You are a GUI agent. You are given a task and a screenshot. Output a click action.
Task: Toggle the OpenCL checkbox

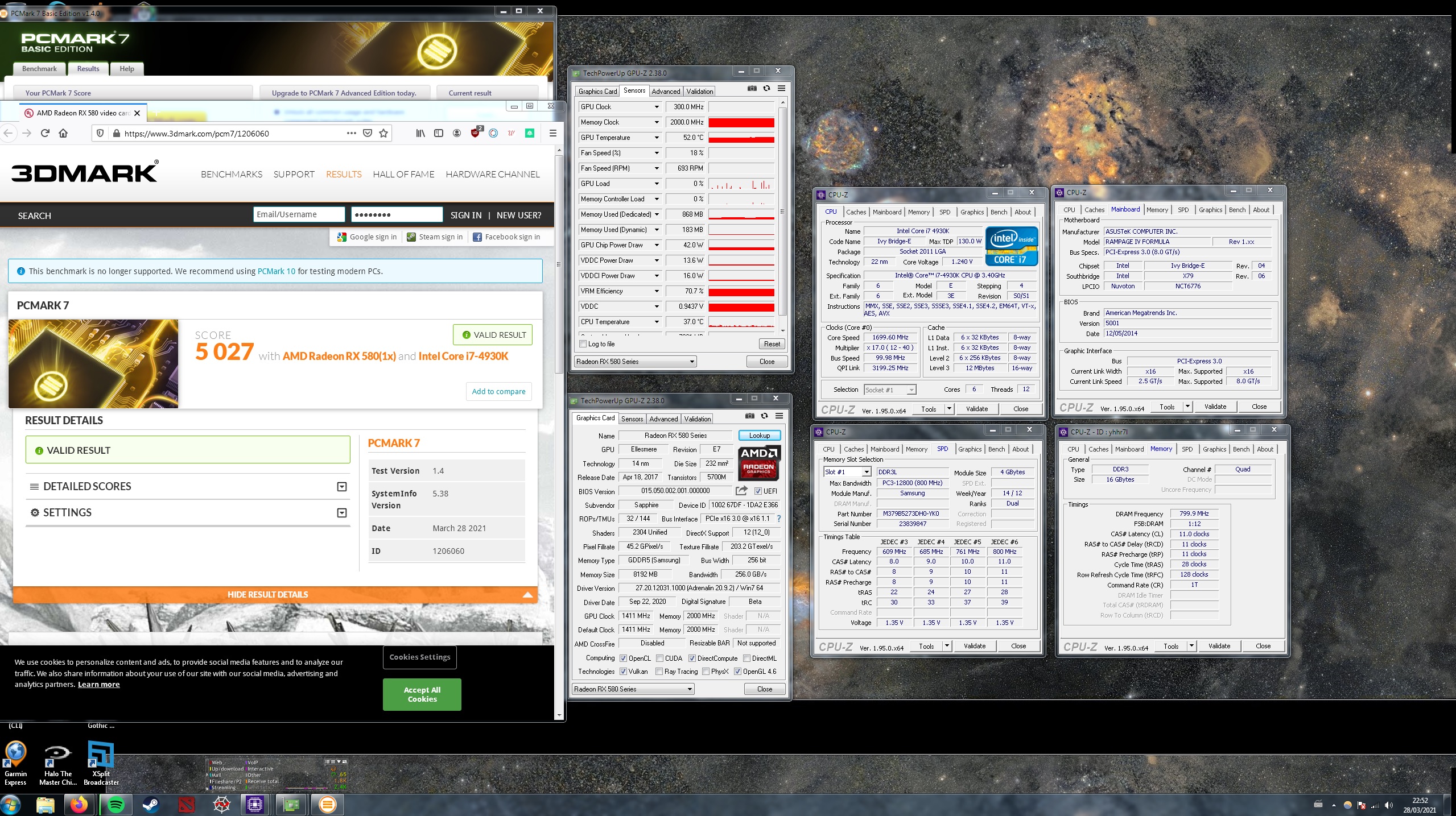click(623, 658)
